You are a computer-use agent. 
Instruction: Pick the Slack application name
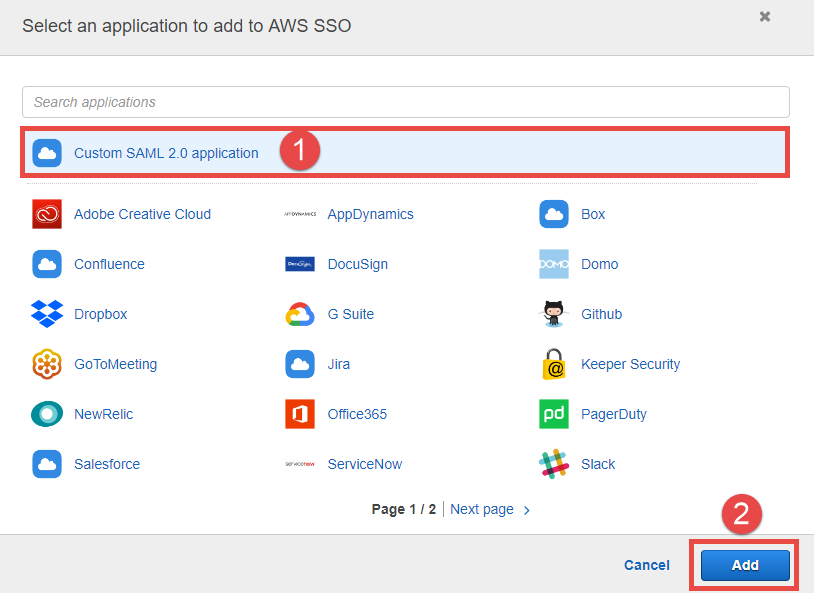coord(598,464)
